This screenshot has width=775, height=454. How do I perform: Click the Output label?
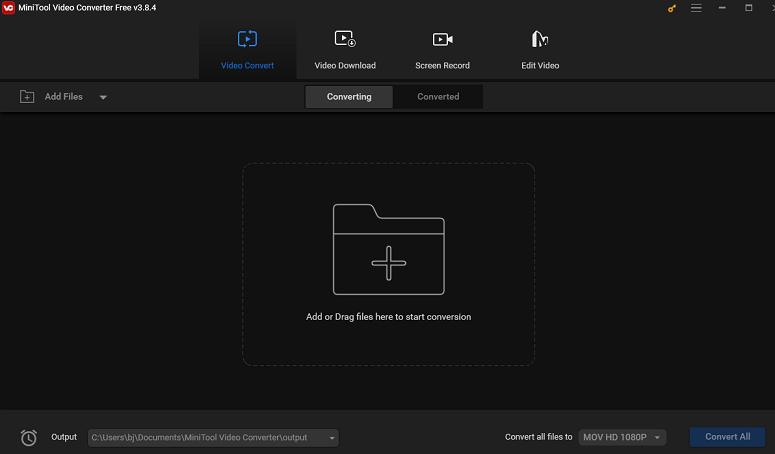coord(64,437)
